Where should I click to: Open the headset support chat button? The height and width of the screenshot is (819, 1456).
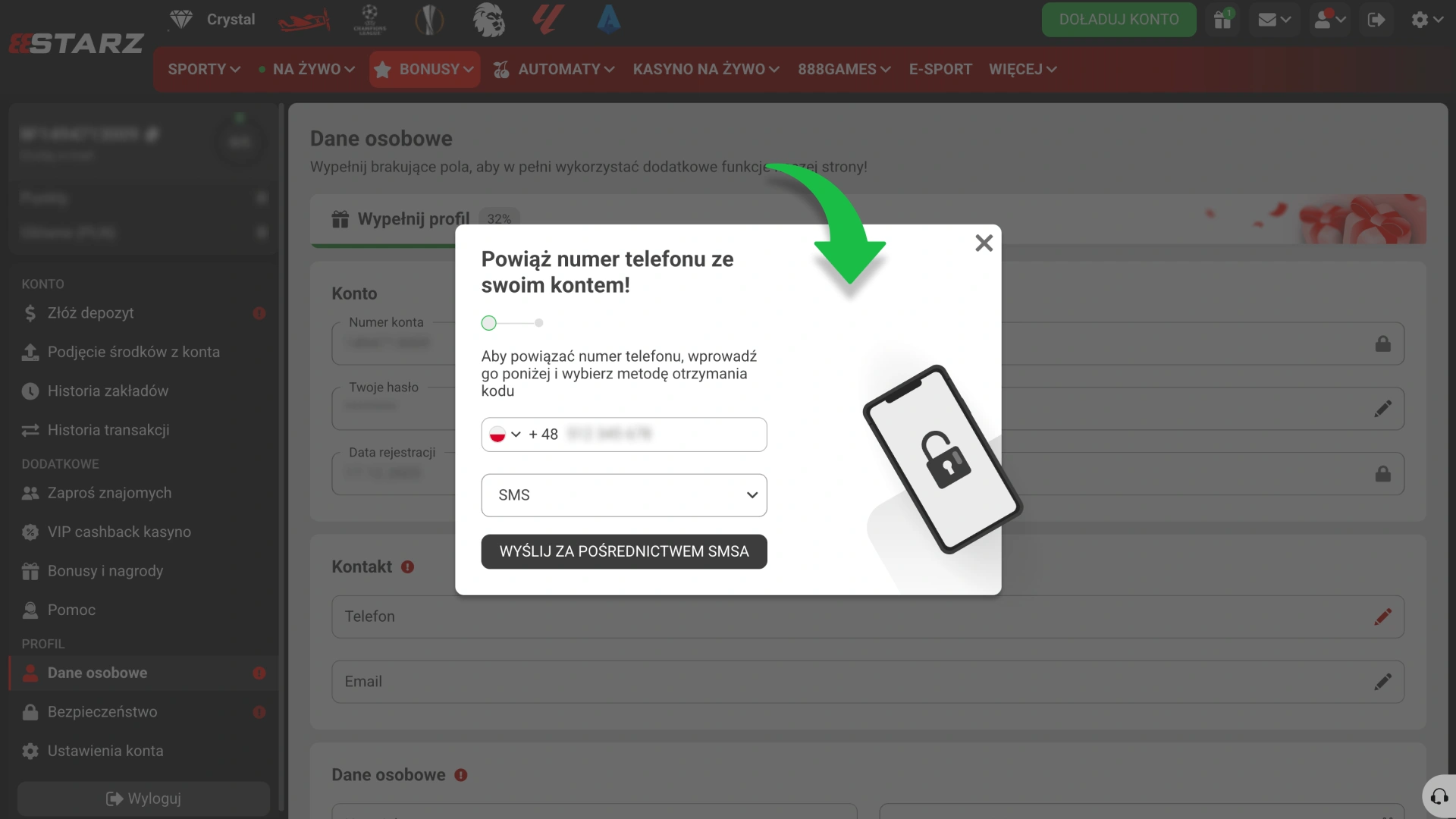tap(1439, 796)
